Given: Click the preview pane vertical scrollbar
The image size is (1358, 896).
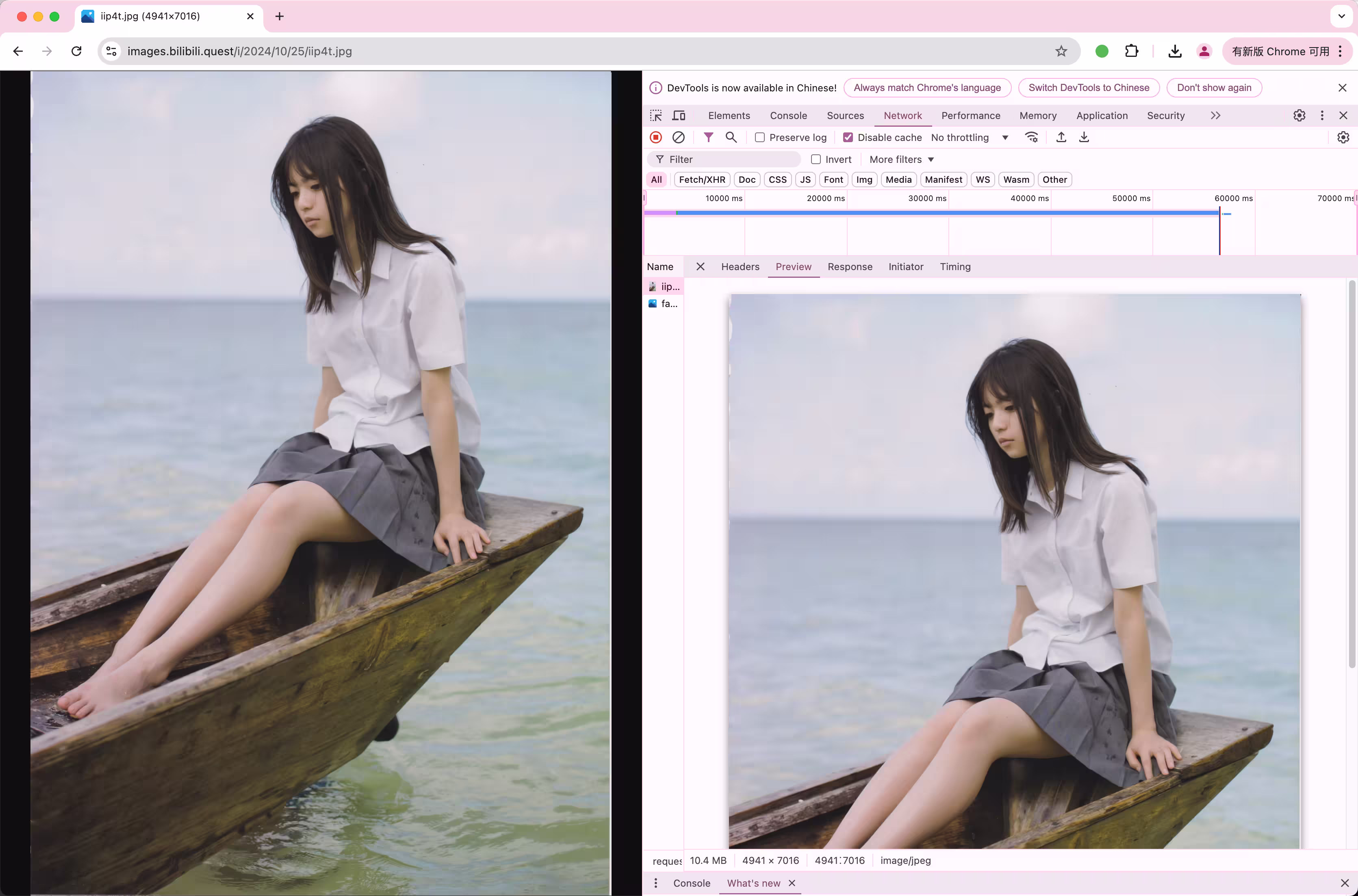Looking at the screenshot, I should [1352, 474].
